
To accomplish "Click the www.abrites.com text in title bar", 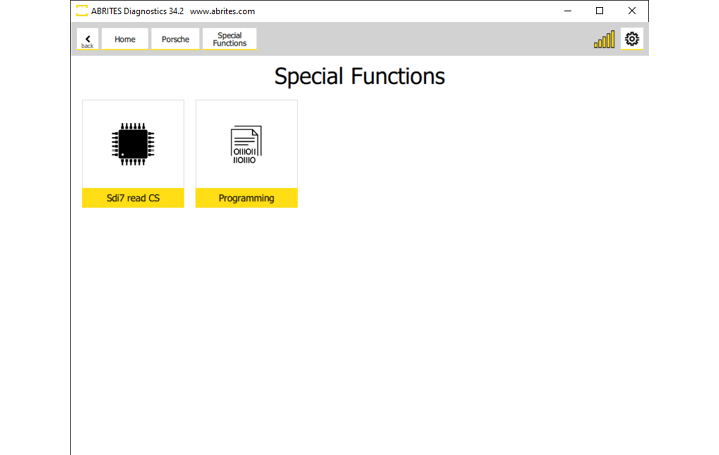I will tap(222, 11).
